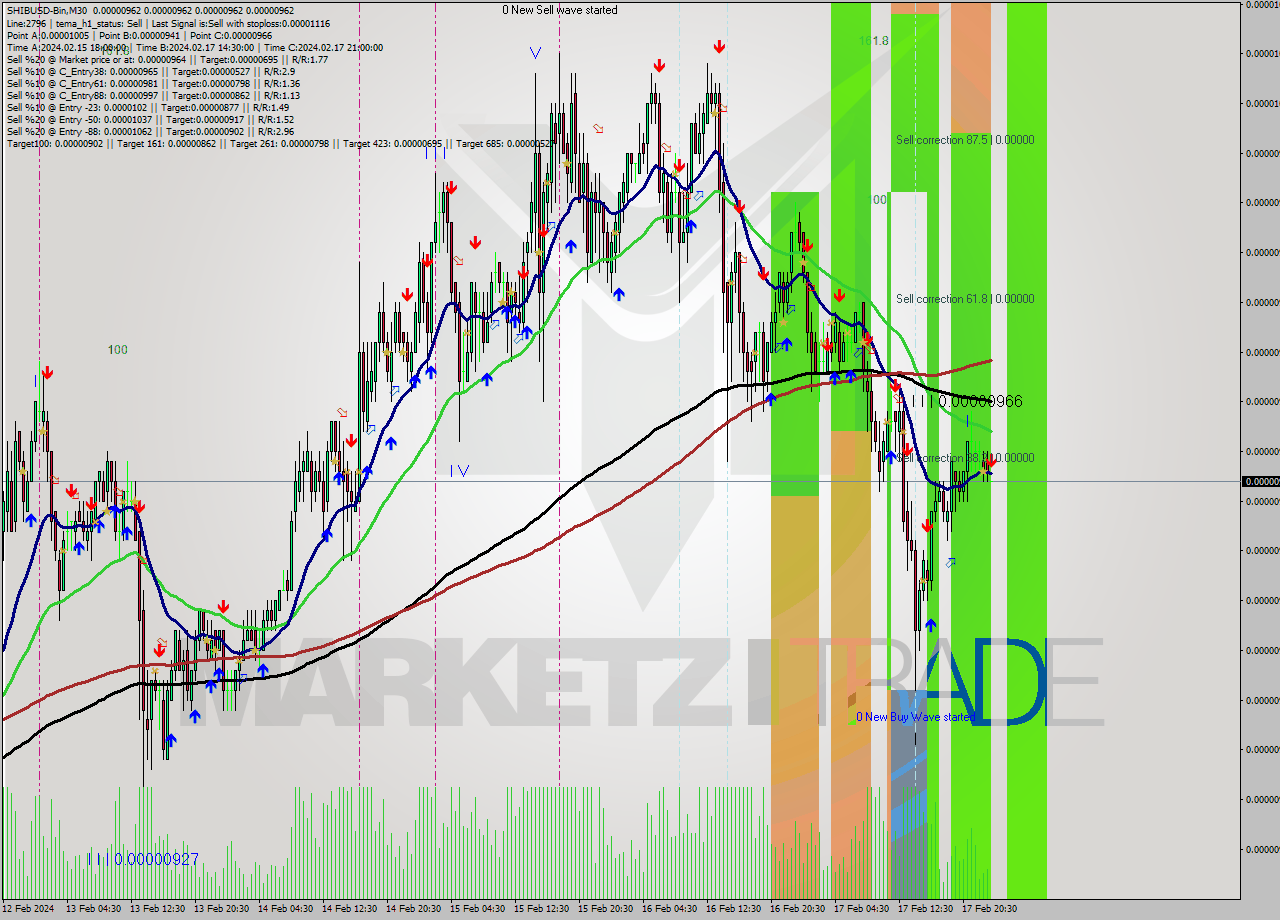Click the Time A / Time B / Time C line
1280x920 pixels.
194,47
